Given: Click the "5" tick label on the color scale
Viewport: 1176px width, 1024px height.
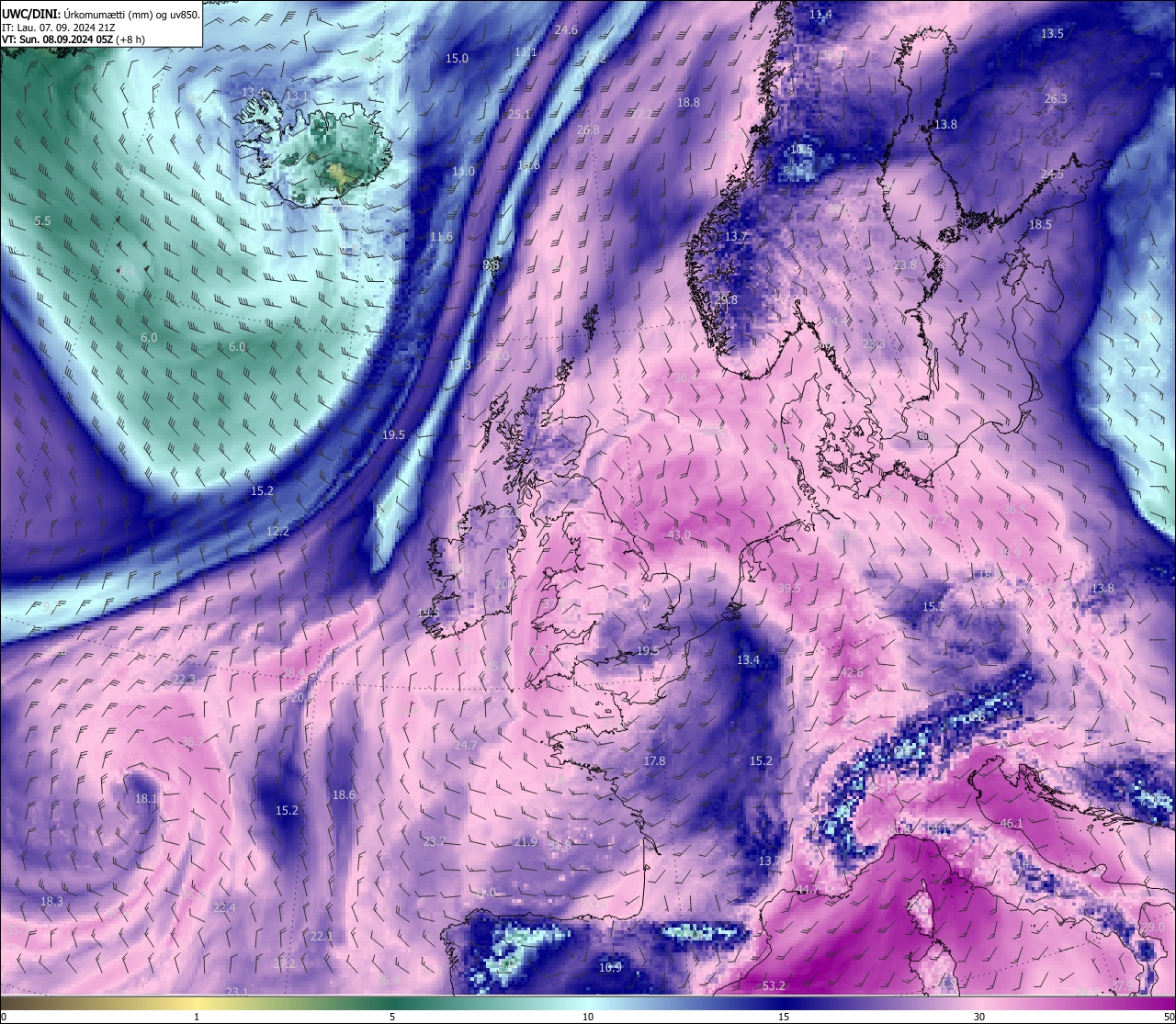Looking at the screenshot, I should click(392, 1017).
